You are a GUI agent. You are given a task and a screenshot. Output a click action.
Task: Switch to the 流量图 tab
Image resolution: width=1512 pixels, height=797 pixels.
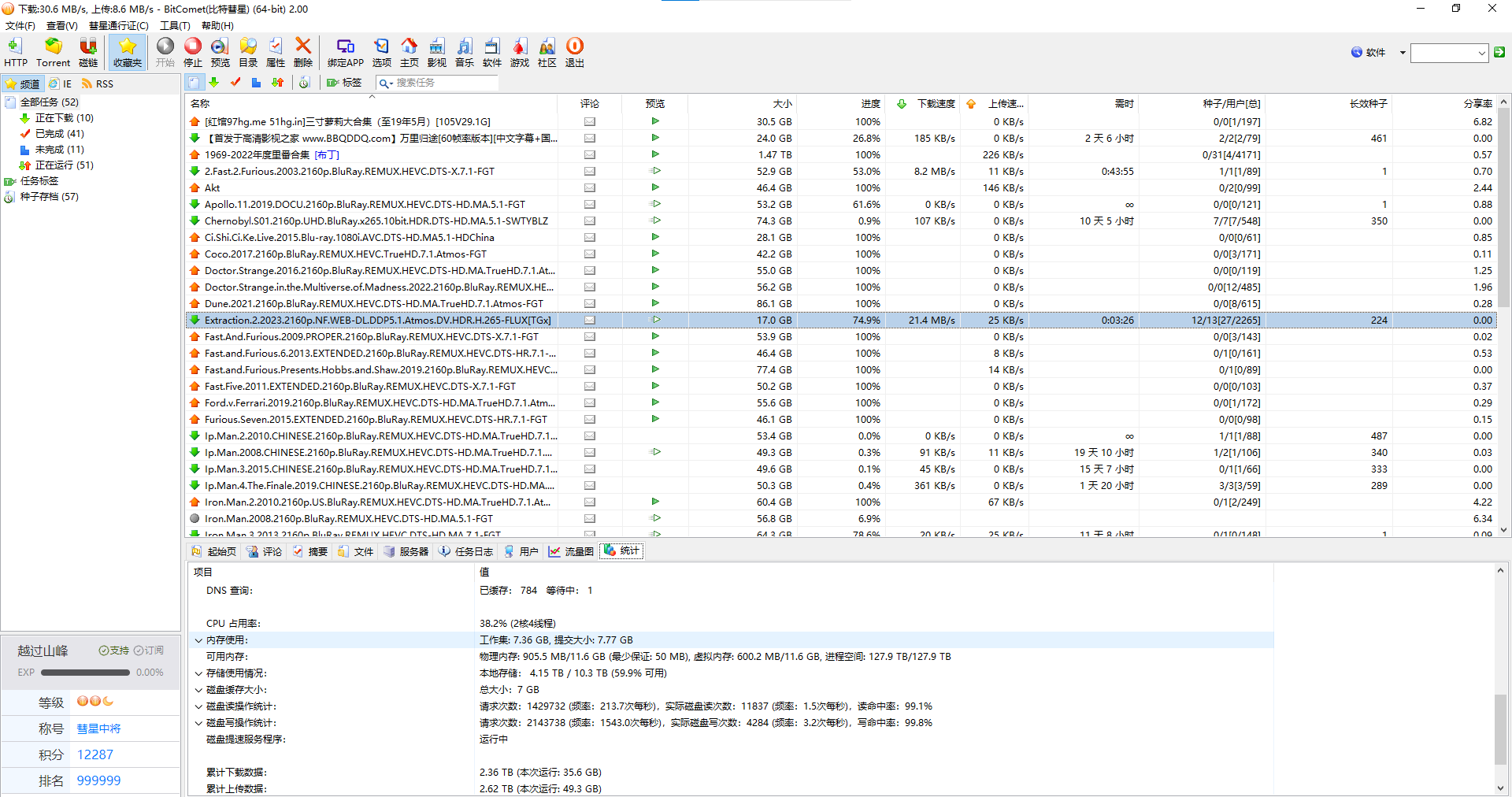(x=571, y=551)
